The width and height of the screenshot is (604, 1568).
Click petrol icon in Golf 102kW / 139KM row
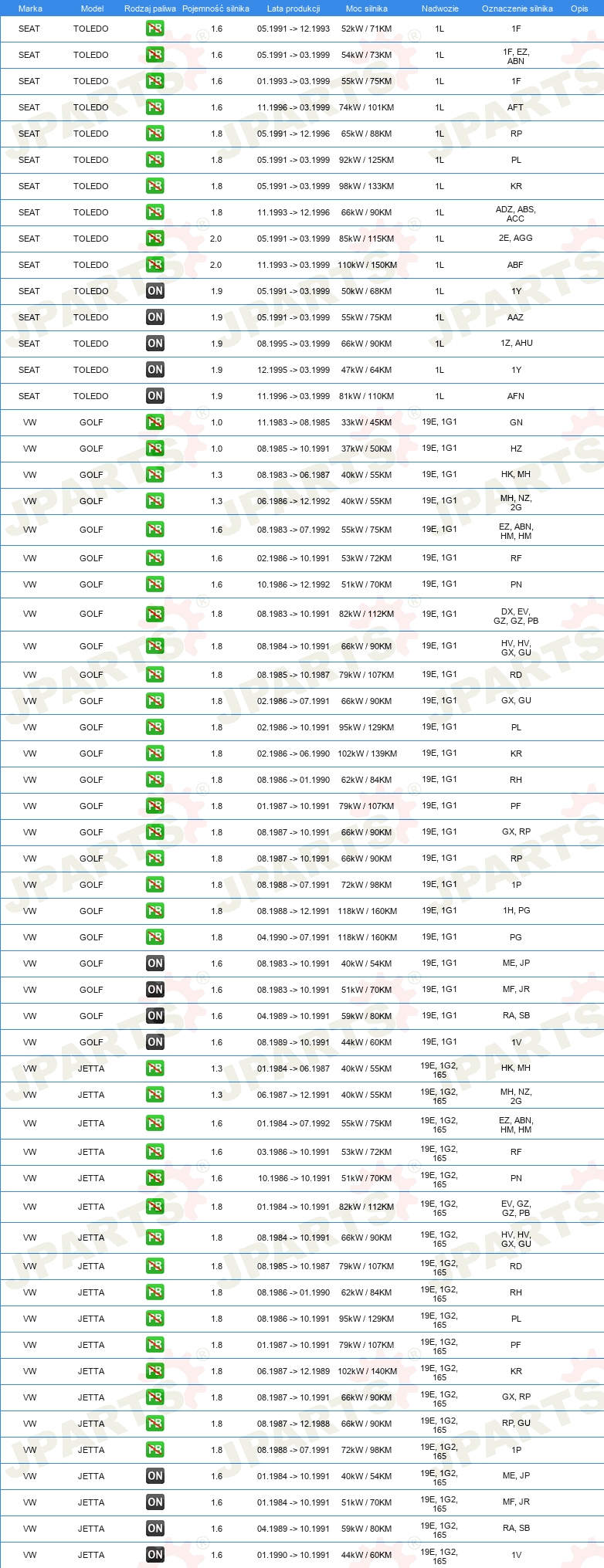click(x=154, y=754)
